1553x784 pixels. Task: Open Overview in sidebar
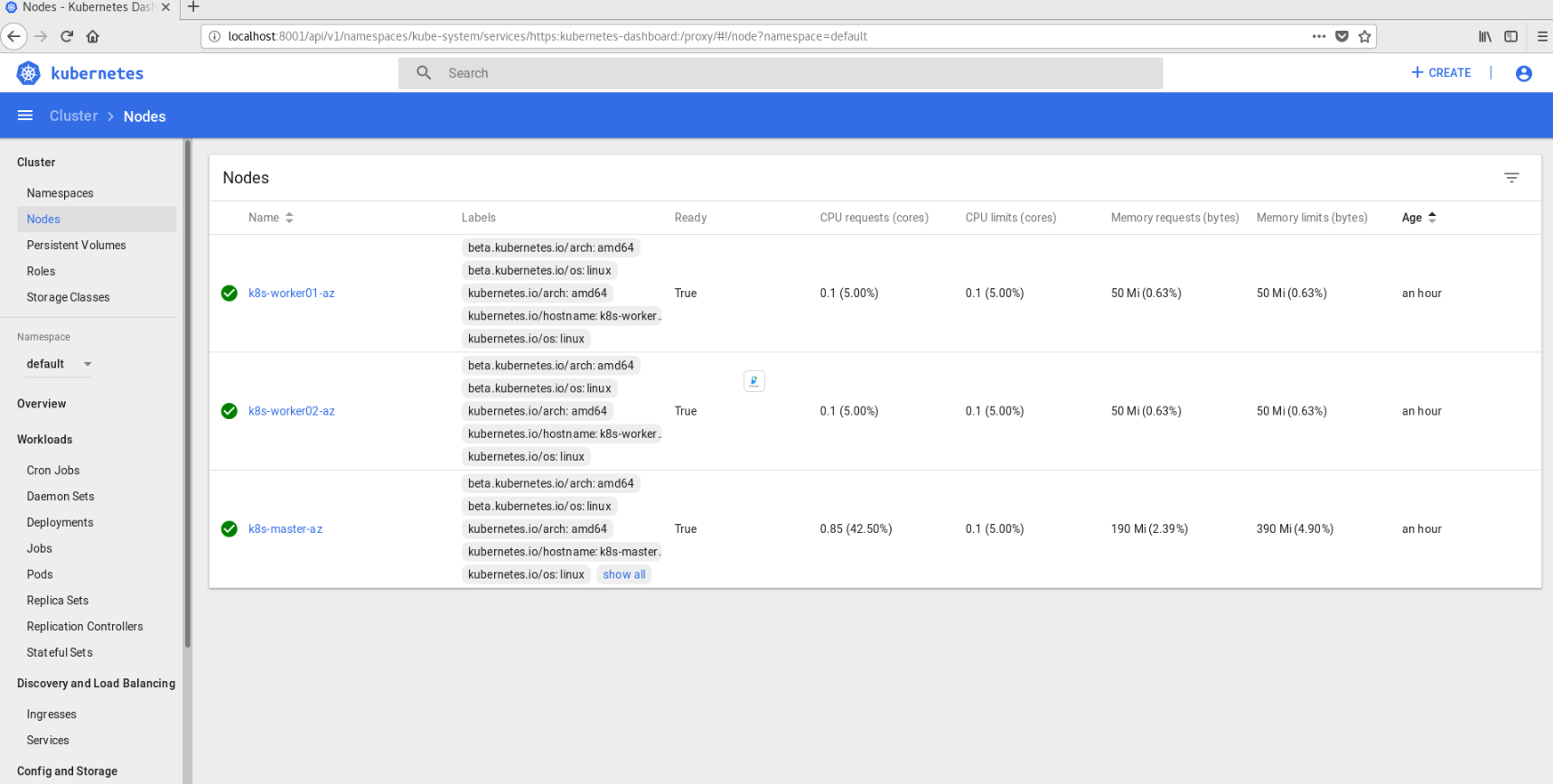click(x=42, y=404)
